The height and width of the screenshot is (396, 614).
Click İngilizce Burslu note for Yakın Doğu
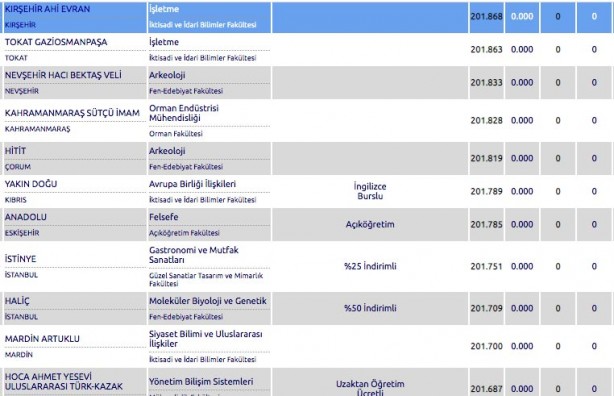tap(370, 191)
